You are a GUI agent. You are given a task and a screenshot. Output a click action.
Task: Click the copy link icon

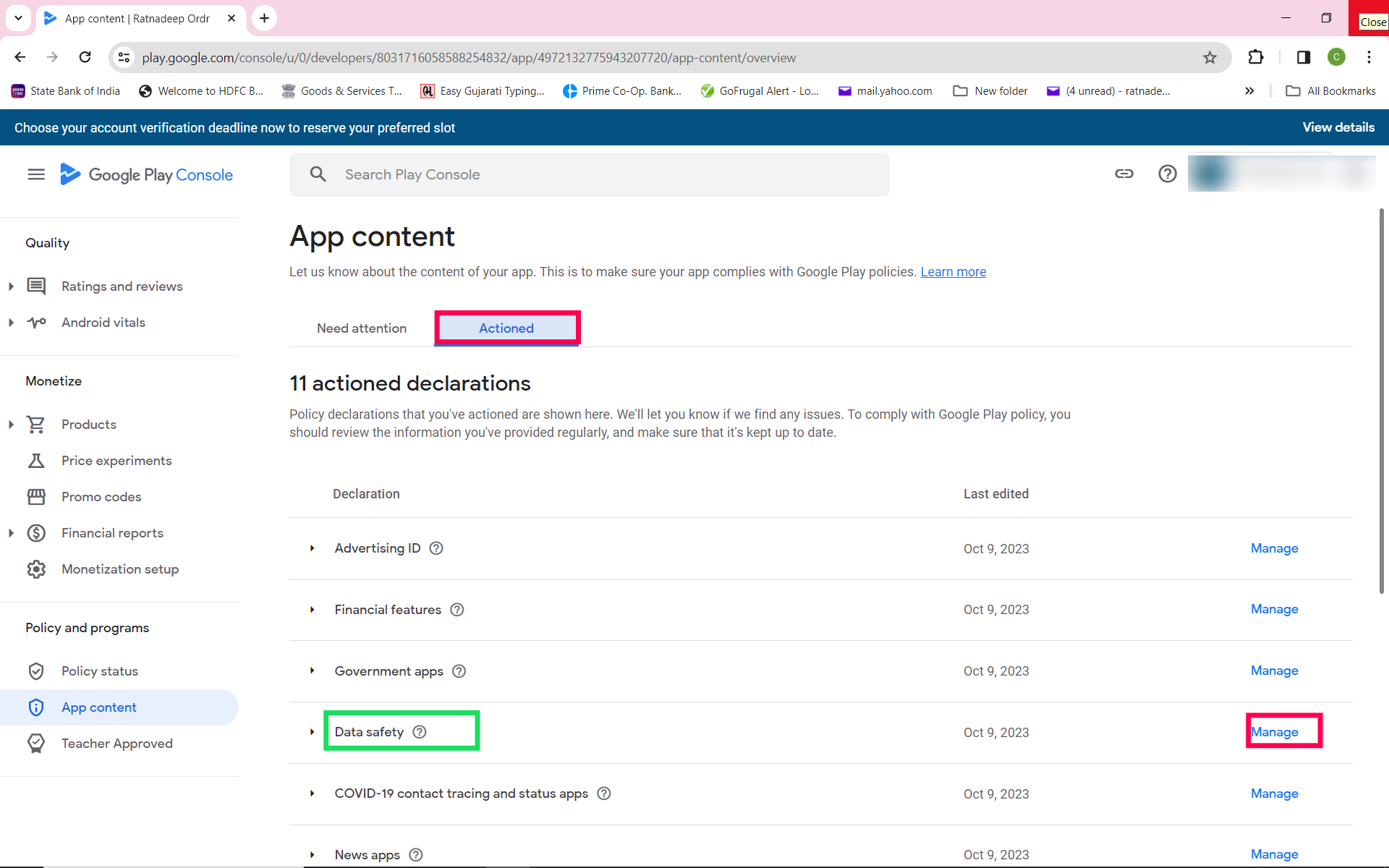1123,174
